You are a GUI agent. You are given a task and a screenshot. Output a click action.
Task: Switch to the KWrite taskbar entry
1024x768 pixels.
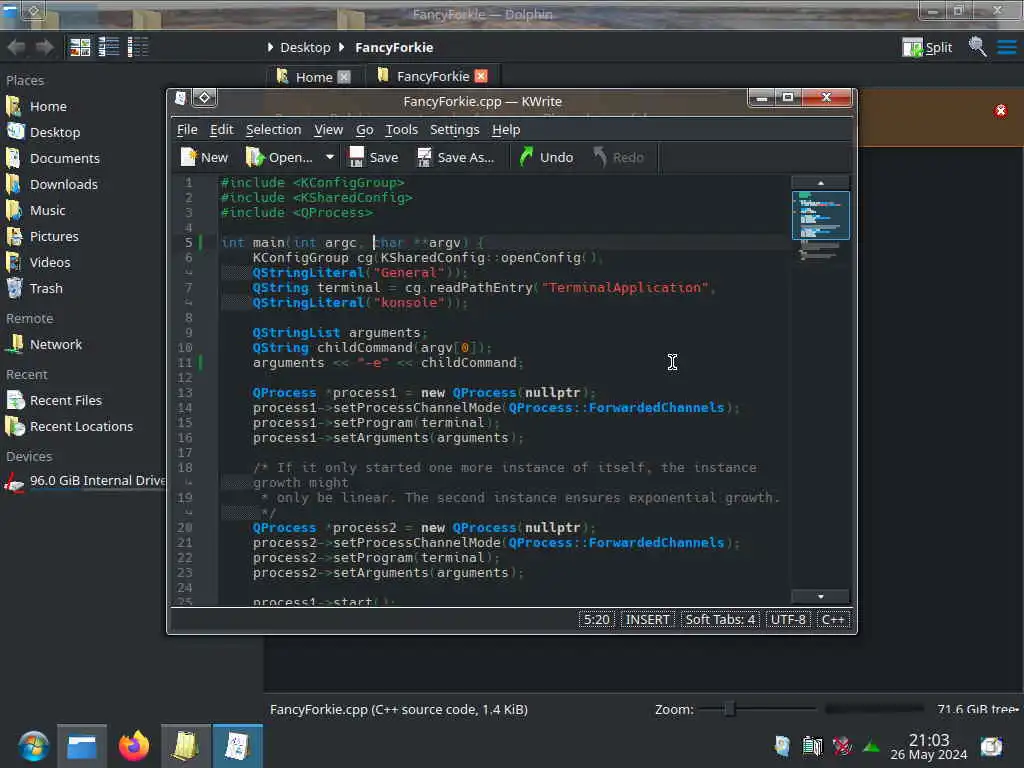click(x=238, y=746)
